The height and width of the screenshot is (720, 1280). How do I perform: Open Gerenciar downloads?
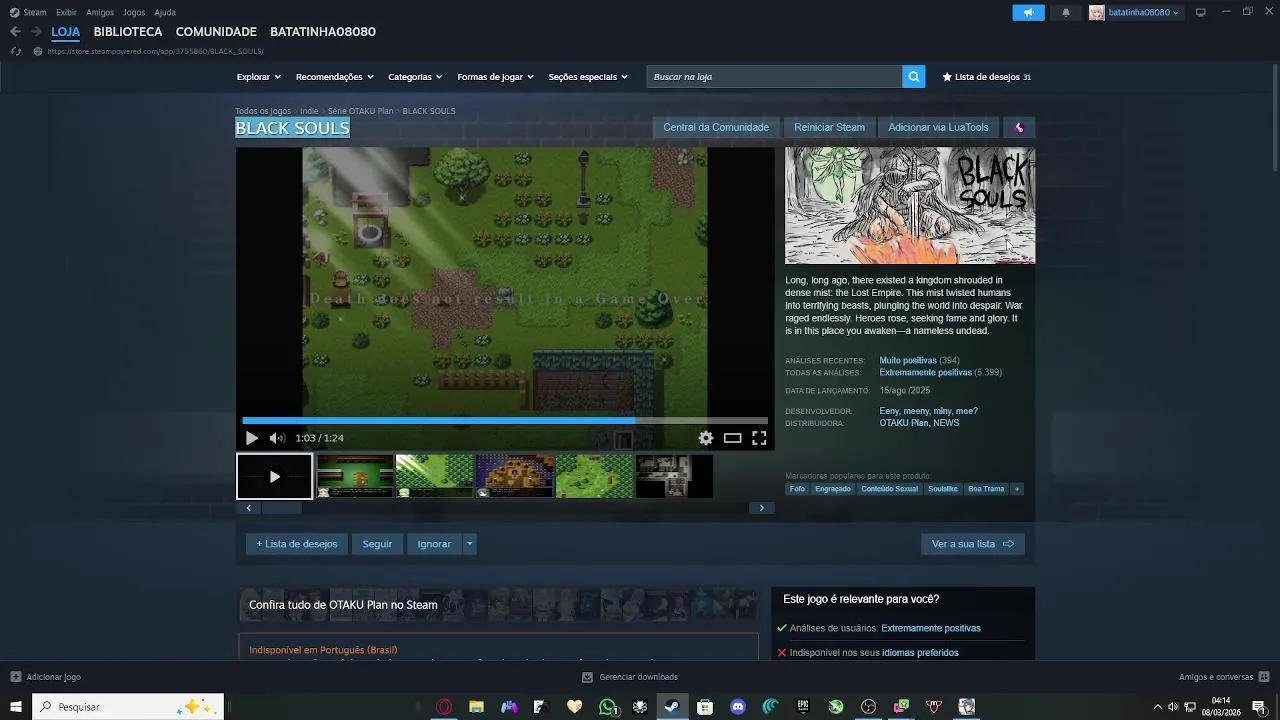coord(630,677)
